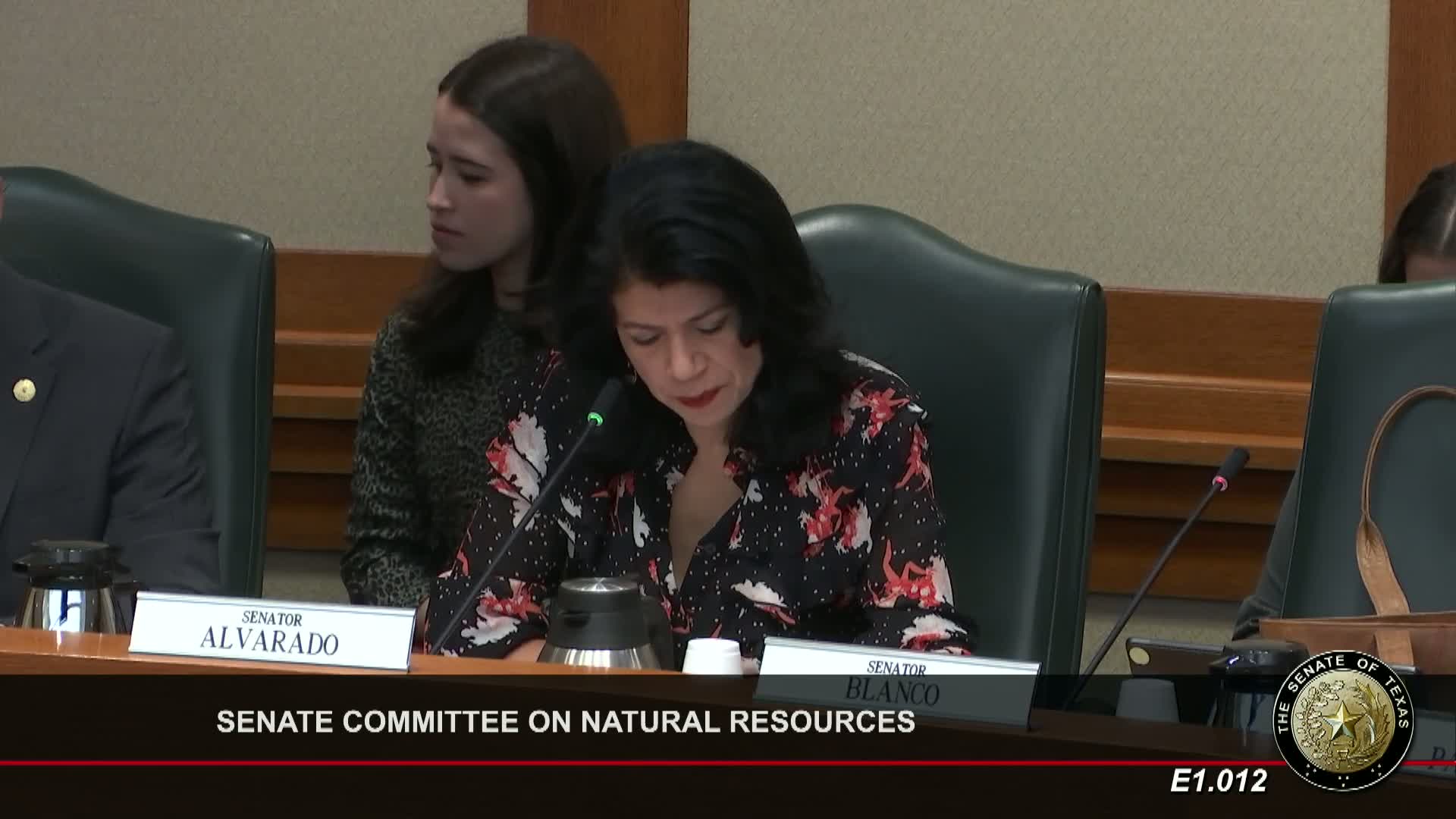The image size is (1456, 819).
Task: Click the E1.012 room label
Action: pos(1218,781)
